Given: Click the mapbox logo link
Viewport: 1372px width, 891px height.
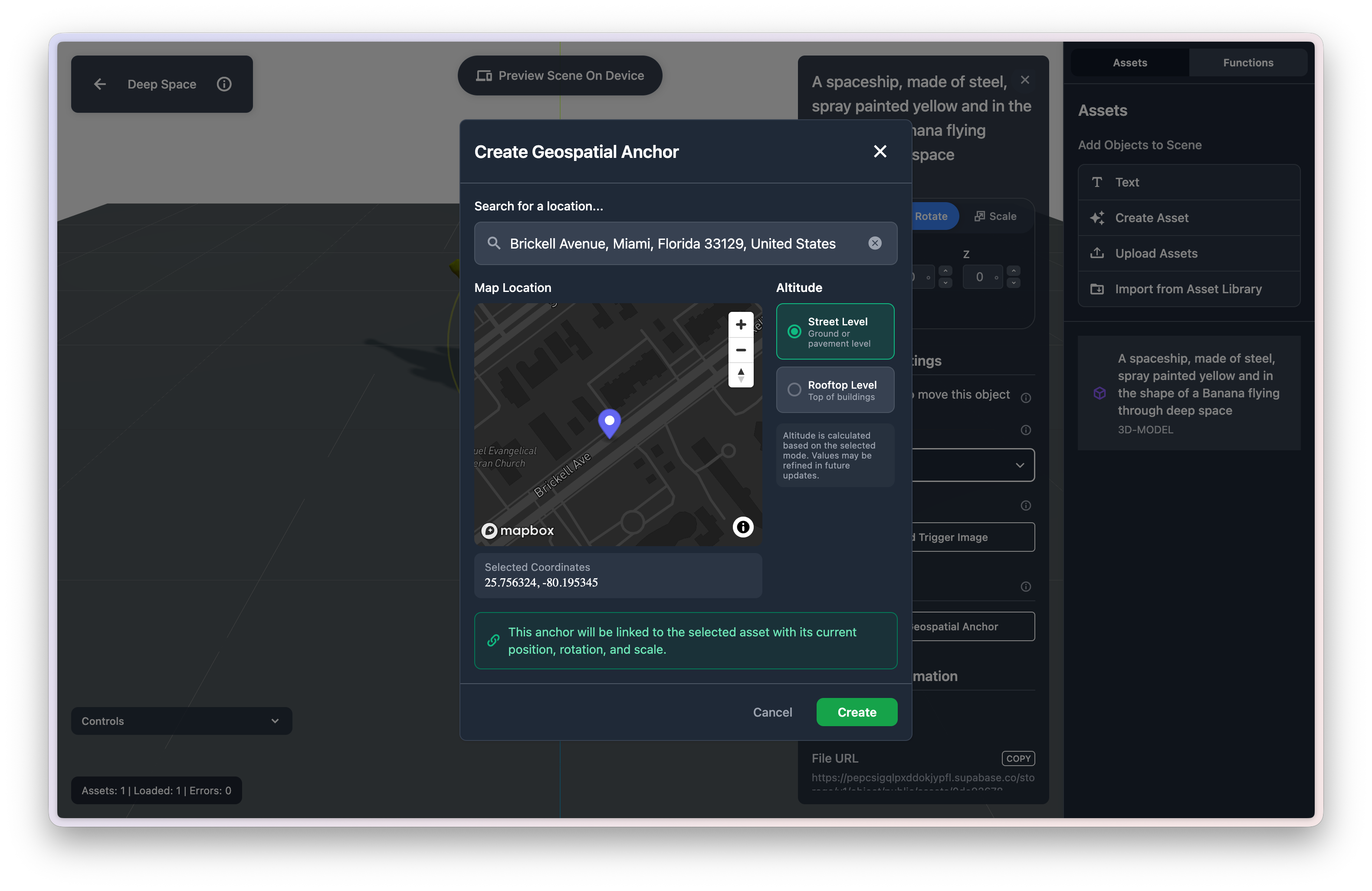Looking at the screenshot, I should tap(518, 530).
